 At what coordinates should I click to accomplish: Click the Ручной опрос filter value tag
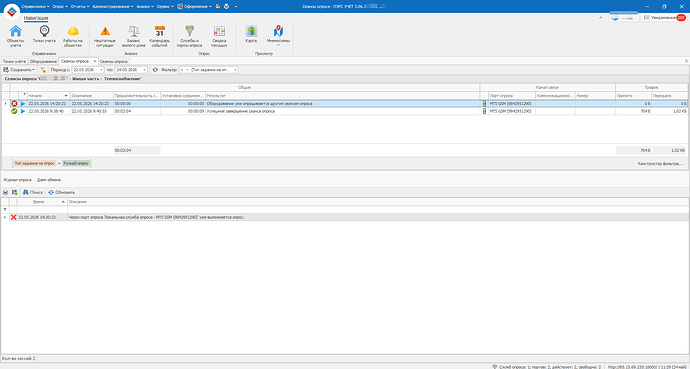(x=76, y=163)
